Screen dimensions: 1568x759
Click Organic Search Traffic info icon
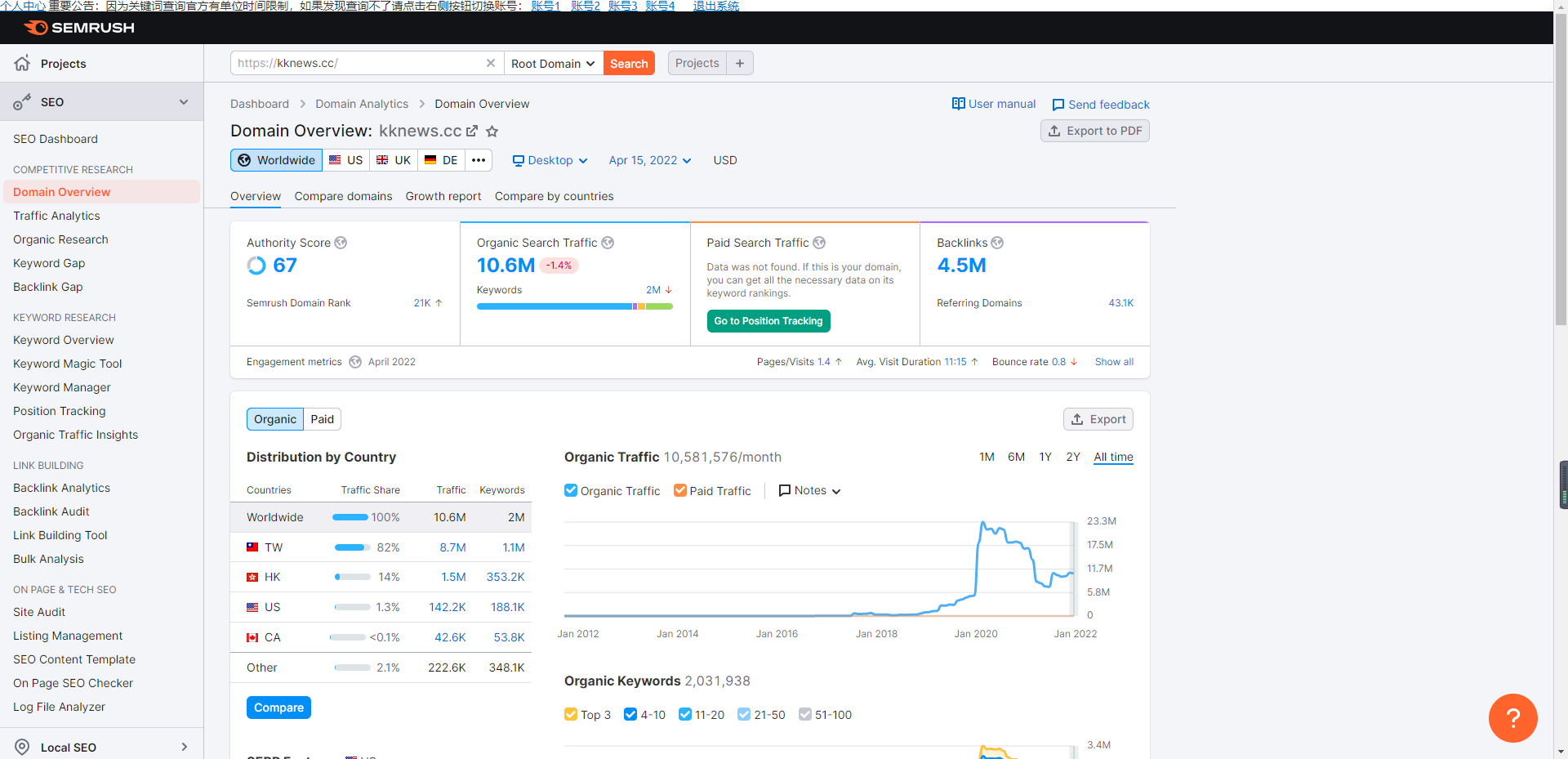[608, 243]
